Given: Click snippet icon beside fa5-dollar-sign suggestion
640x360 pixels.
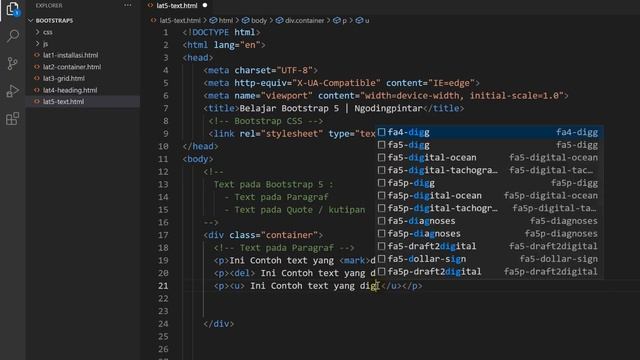Looking at the screenshot, I should point(382,258).
